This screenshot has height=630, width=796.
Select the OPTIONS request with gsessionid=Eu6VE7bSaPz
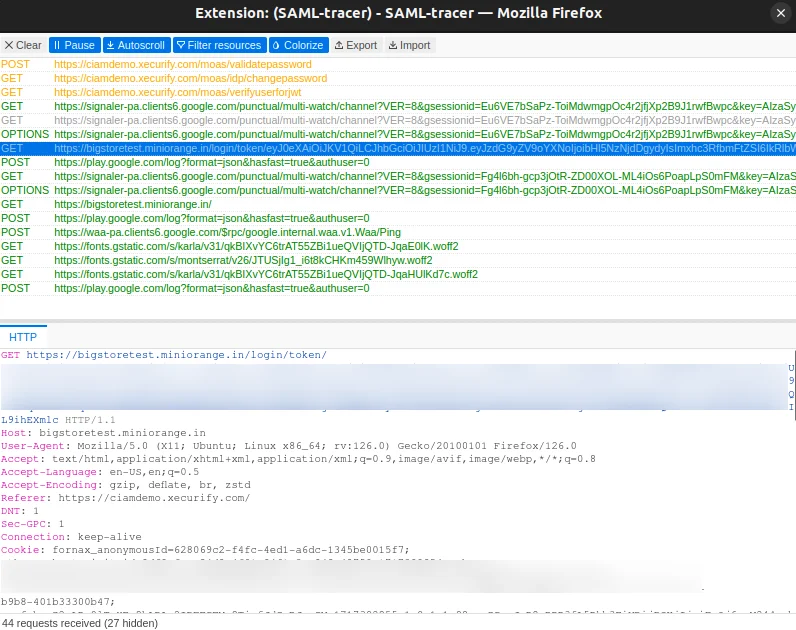pos(398,135)
